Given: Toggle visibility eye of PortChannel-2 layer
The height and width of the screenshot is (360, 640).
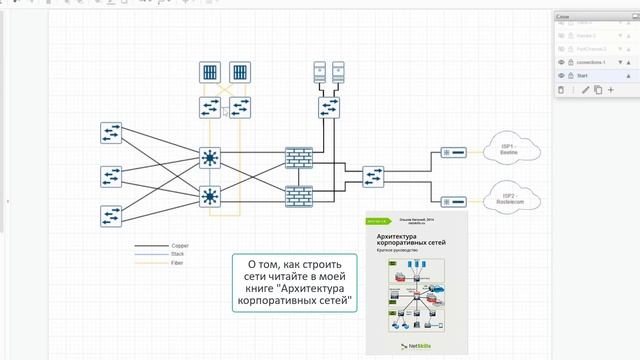Looking at the screenshot, I should [561, 49].
